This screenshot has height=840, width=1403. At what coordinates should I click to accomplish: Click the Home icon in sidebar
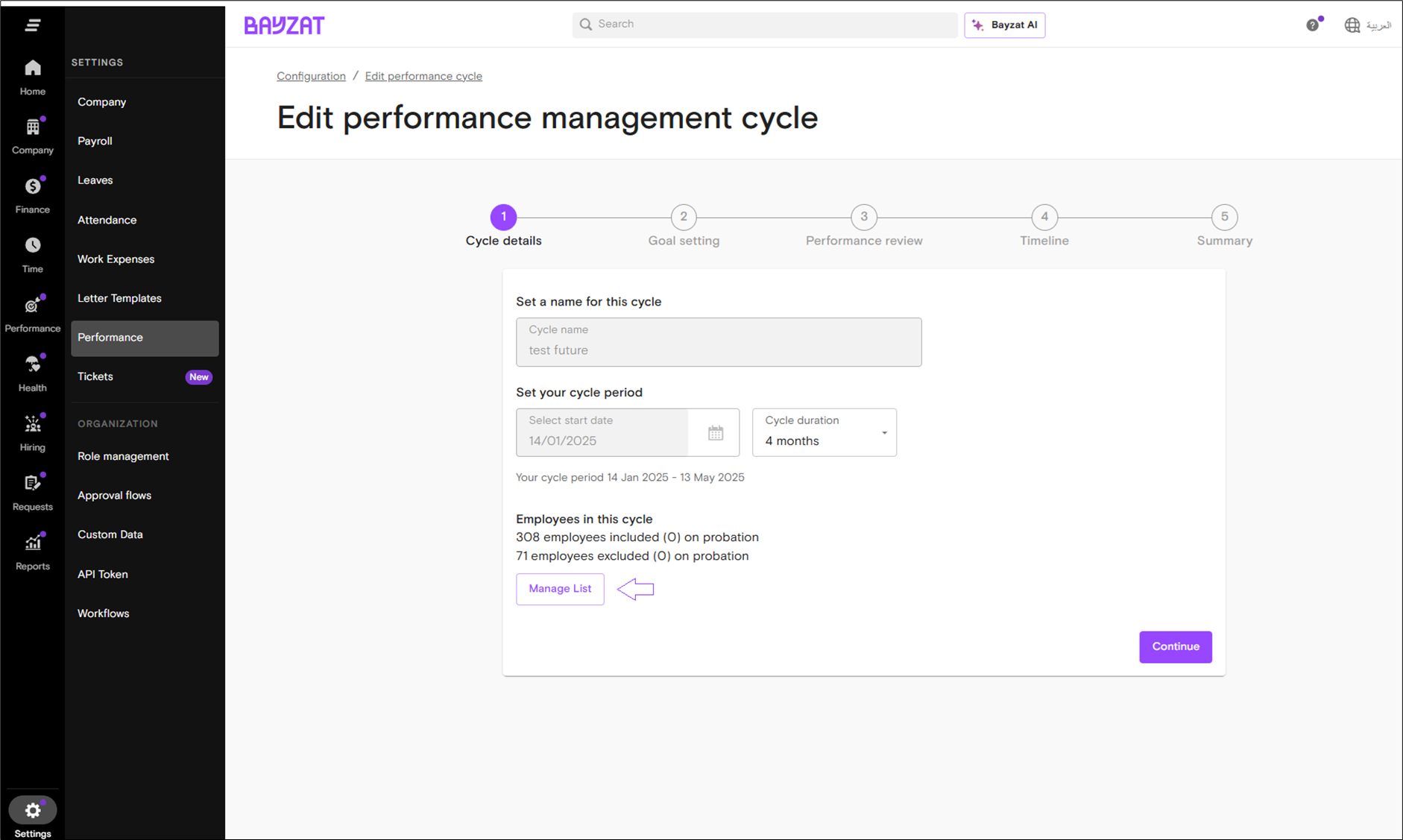click(32, 69)
